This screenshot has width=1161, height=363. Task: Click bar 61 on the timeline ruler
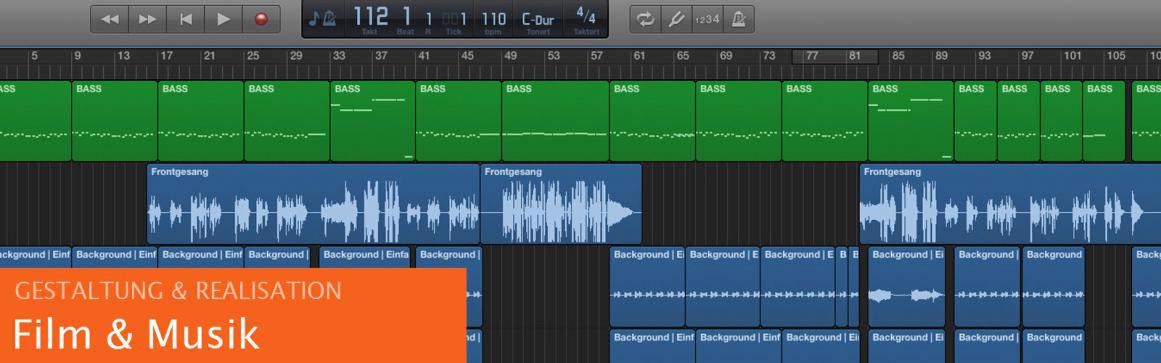tap(639, 56)
